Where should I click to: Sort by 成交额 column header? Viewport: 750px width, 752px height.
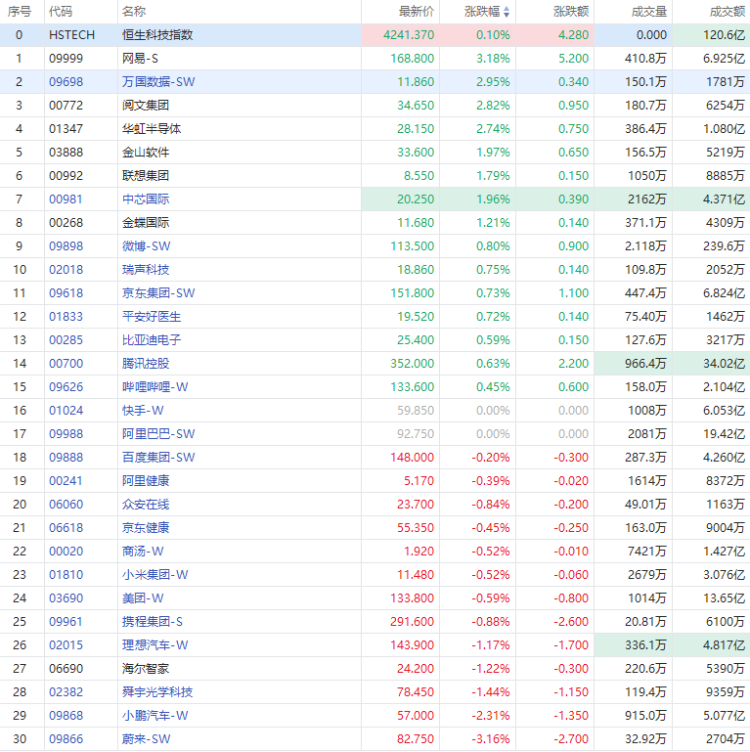pos(727,12)
